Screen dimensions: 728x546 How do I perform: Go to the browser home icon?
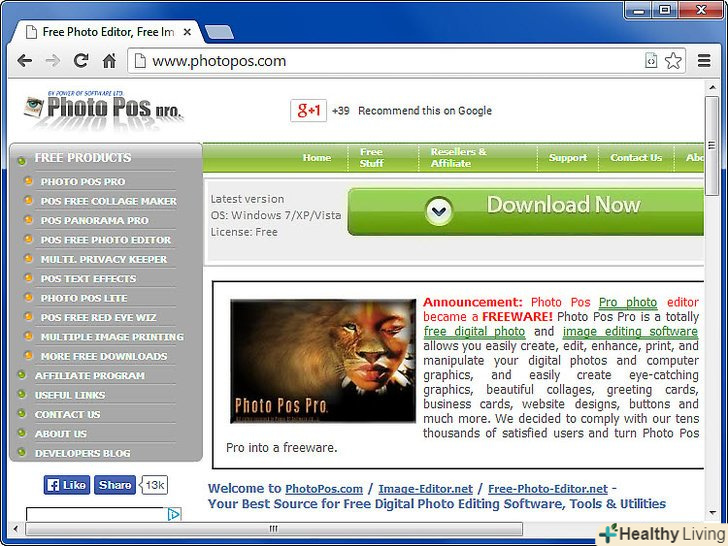point(110,60)
